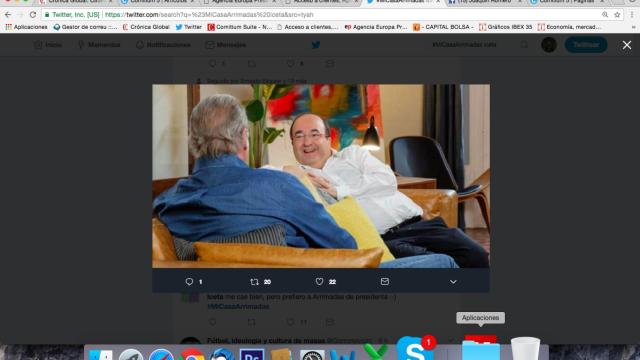Open the Comitium Suite bookmark
Screen dimensions: 640x360
click(x=240, y=27)
